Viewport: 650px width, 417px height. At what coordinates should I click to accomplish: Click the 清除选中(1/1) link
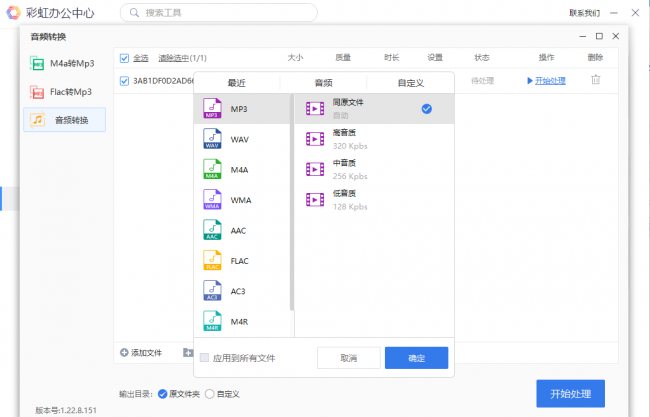tap(182, 58)
